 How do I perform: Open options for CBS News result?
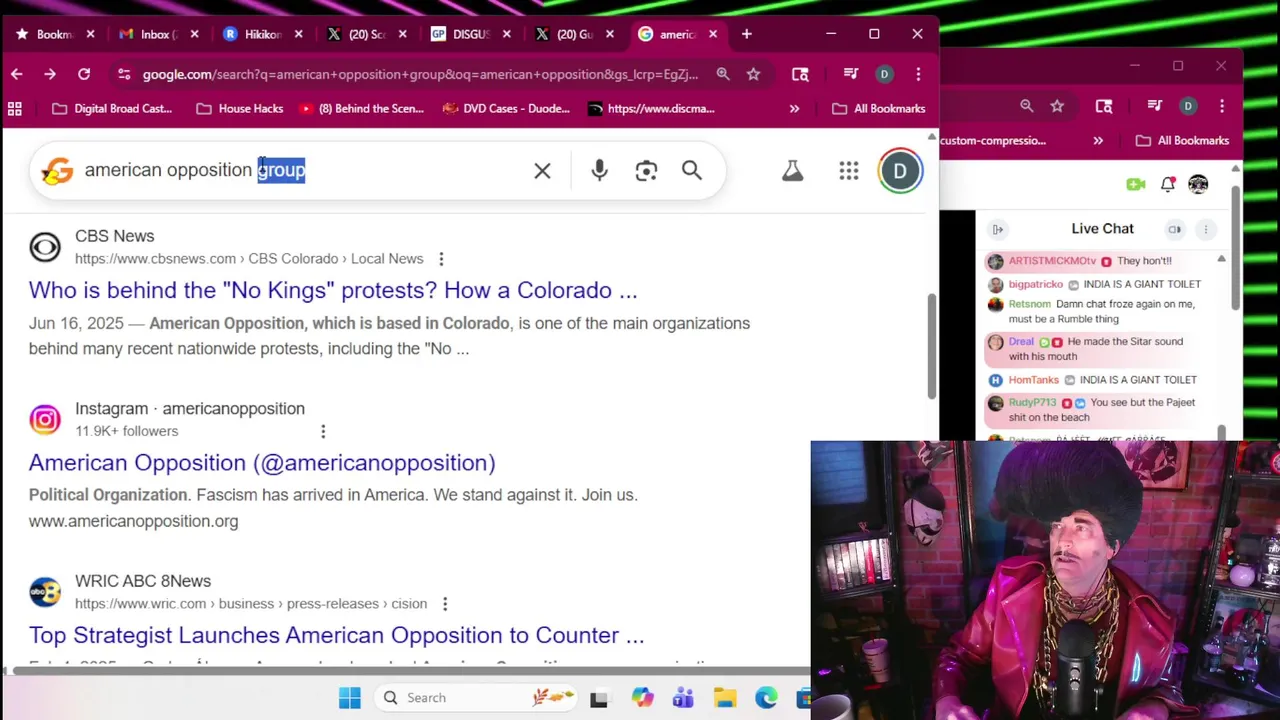click(441, 259)
